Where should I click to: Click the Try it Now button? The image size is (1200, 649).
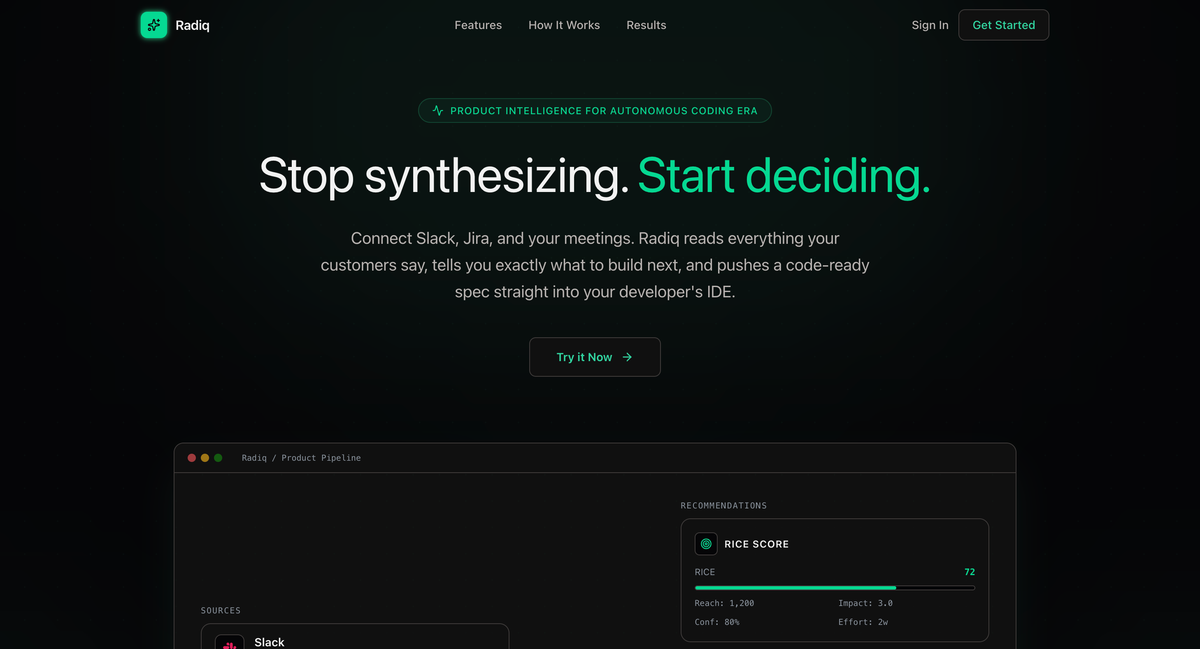595,357
